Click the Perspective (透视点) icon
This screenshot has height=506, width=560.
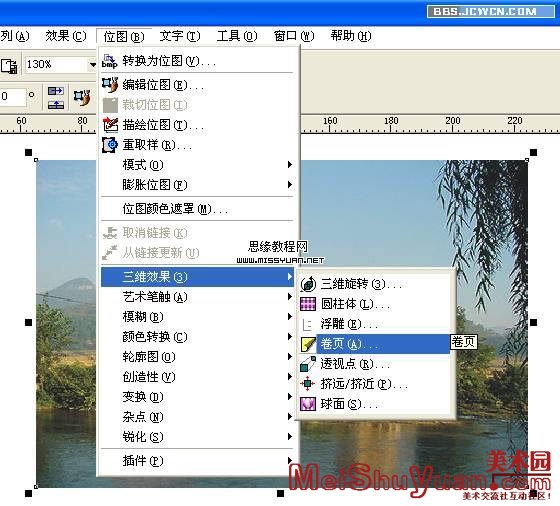point(308,364)
